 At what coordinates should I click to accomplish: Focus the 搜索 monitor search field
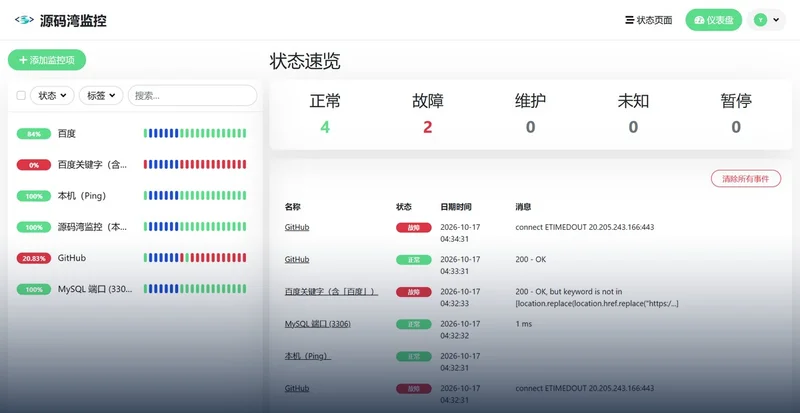click(x=192, y=95)
